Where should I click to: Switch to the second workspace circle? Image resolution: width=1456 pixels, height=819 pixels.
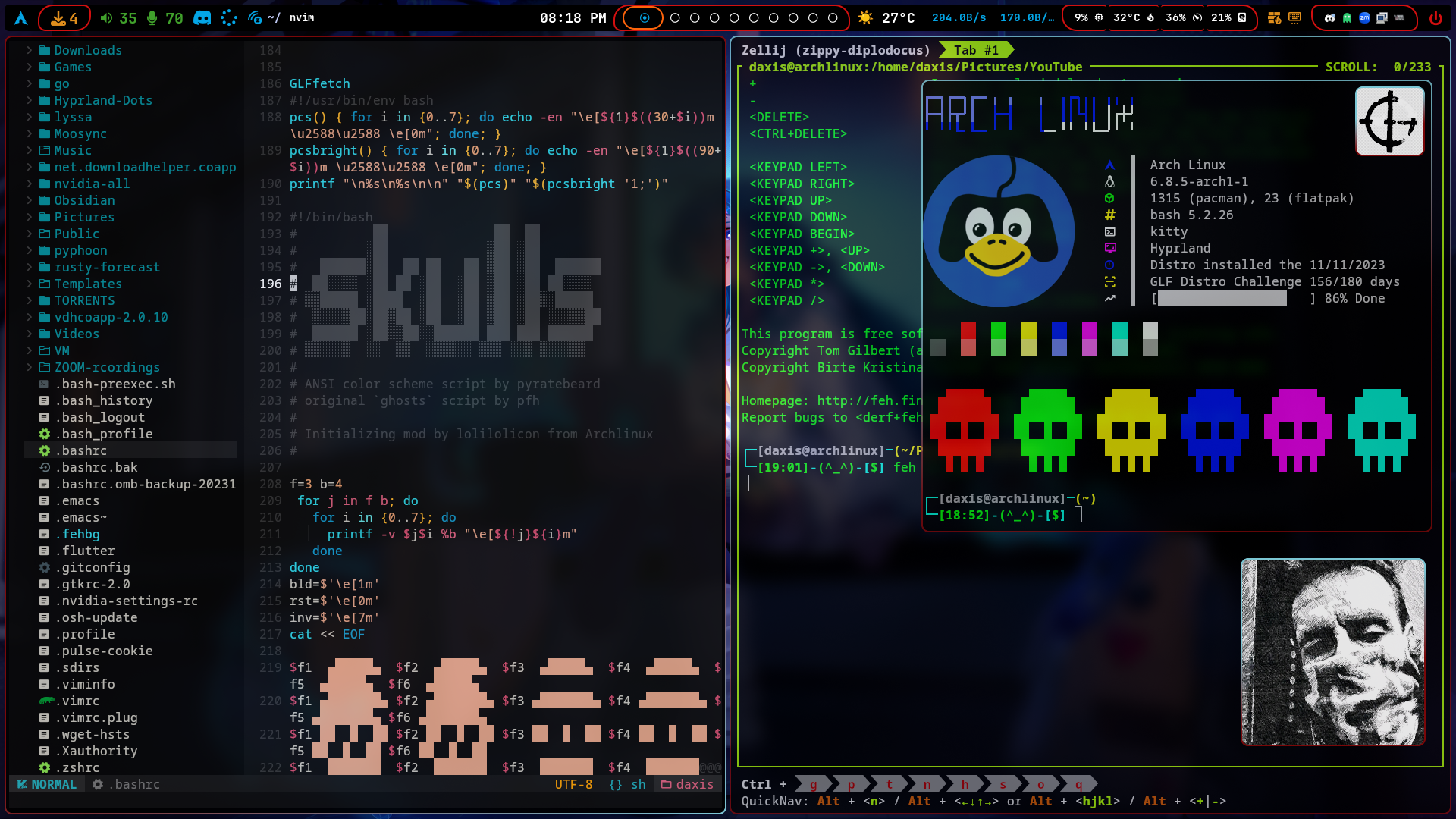[x=675, y=18]
